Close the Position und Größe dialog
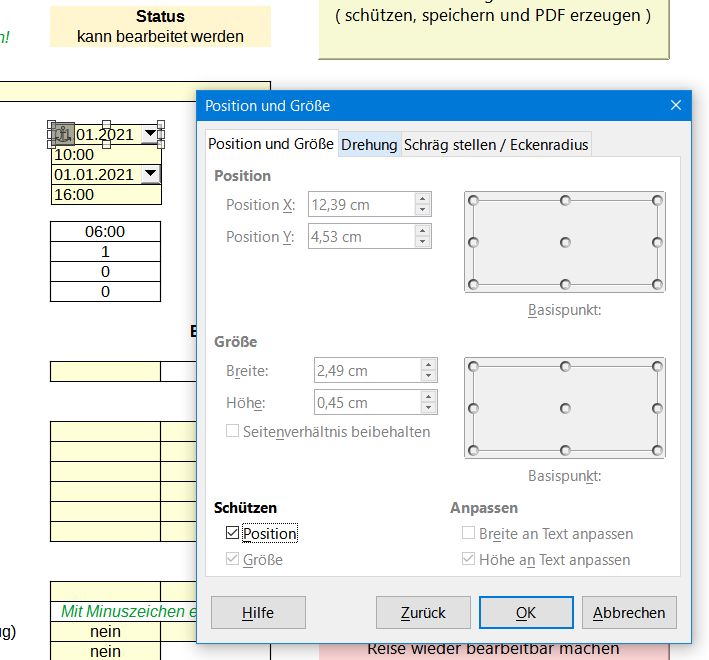This screenshot has width=709, height=660. pyautogui.click(x=676, y=105)
